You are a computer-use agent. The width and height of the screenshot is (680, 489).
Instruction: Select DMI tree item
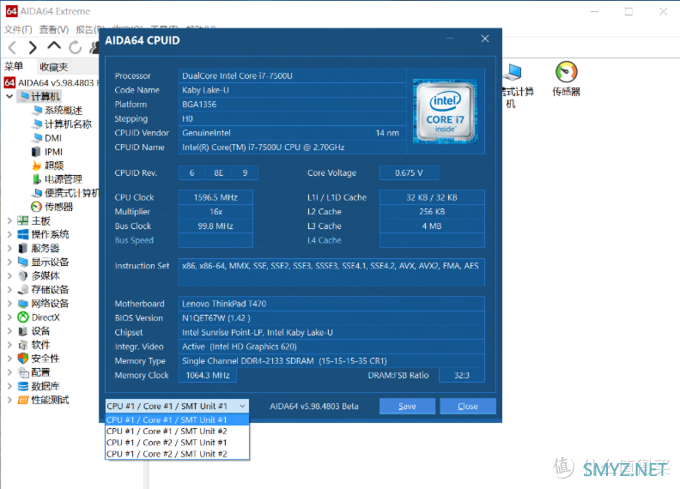click(53, 138)
